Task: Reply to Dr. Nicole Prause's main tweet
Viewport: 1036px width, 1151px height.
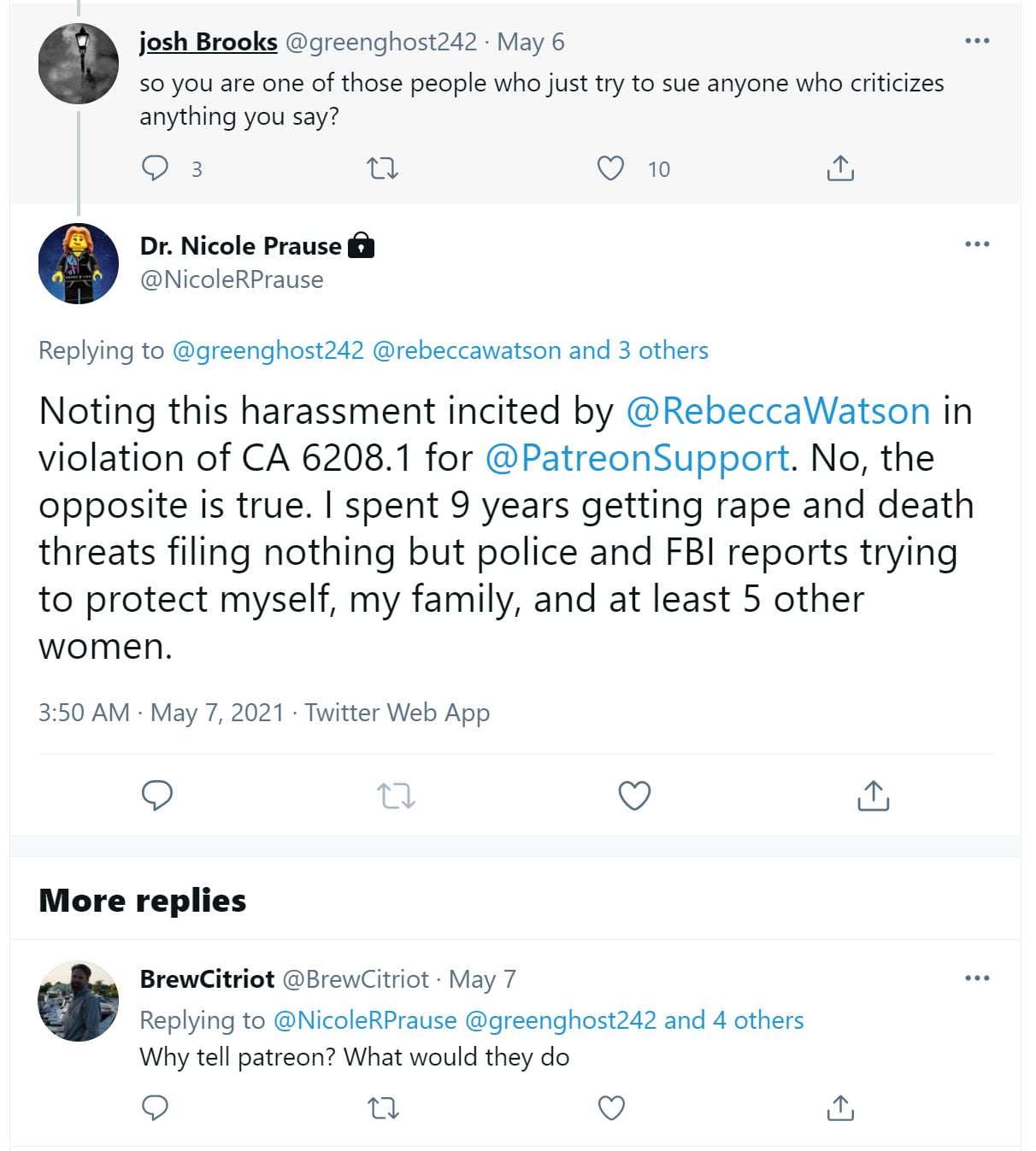Action: point(157,796)
